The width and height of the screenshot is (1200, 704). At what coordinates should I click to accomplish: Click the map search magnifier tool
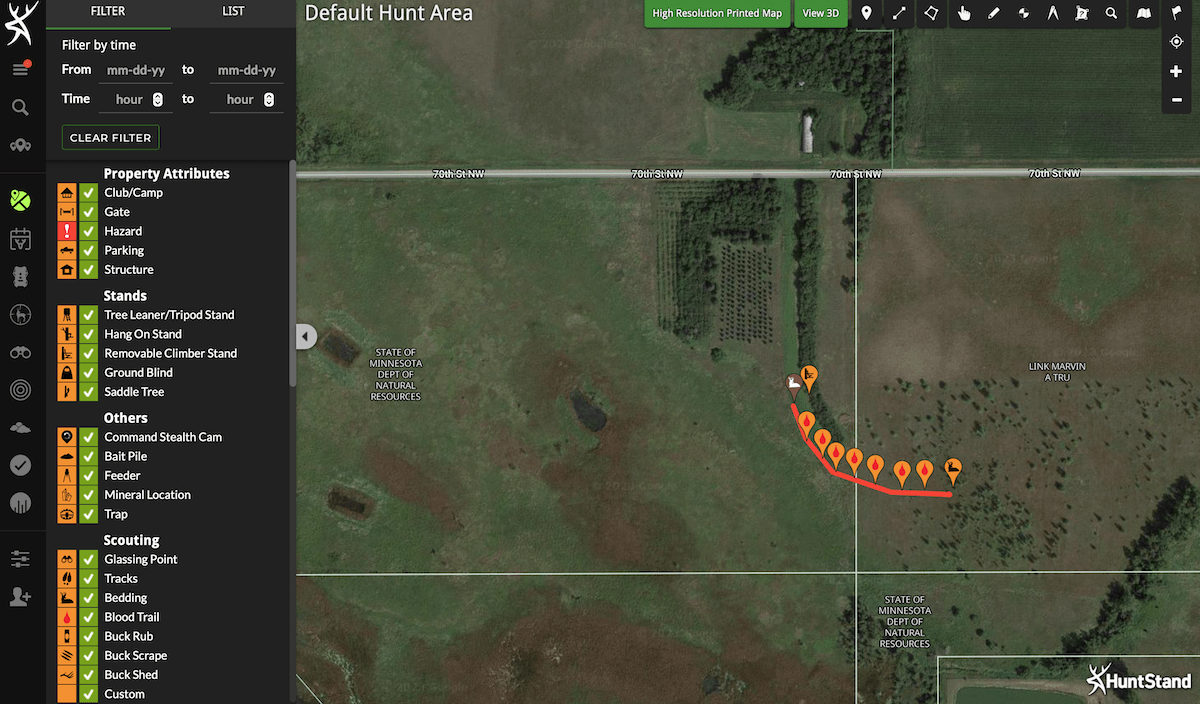pos(1112,14)
